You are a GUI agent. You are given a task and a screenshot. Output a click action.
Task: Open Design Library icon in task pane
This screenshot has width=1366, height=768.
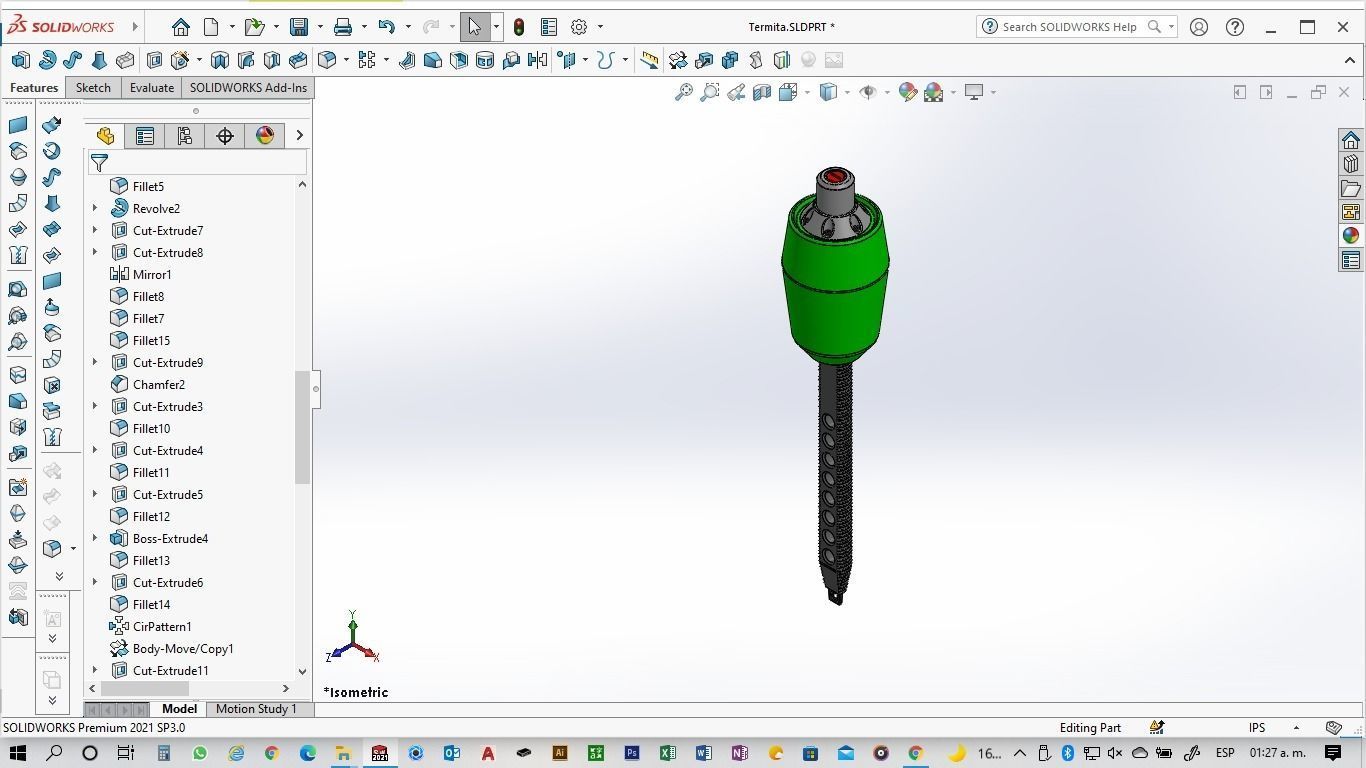[x=1351, y=164]
